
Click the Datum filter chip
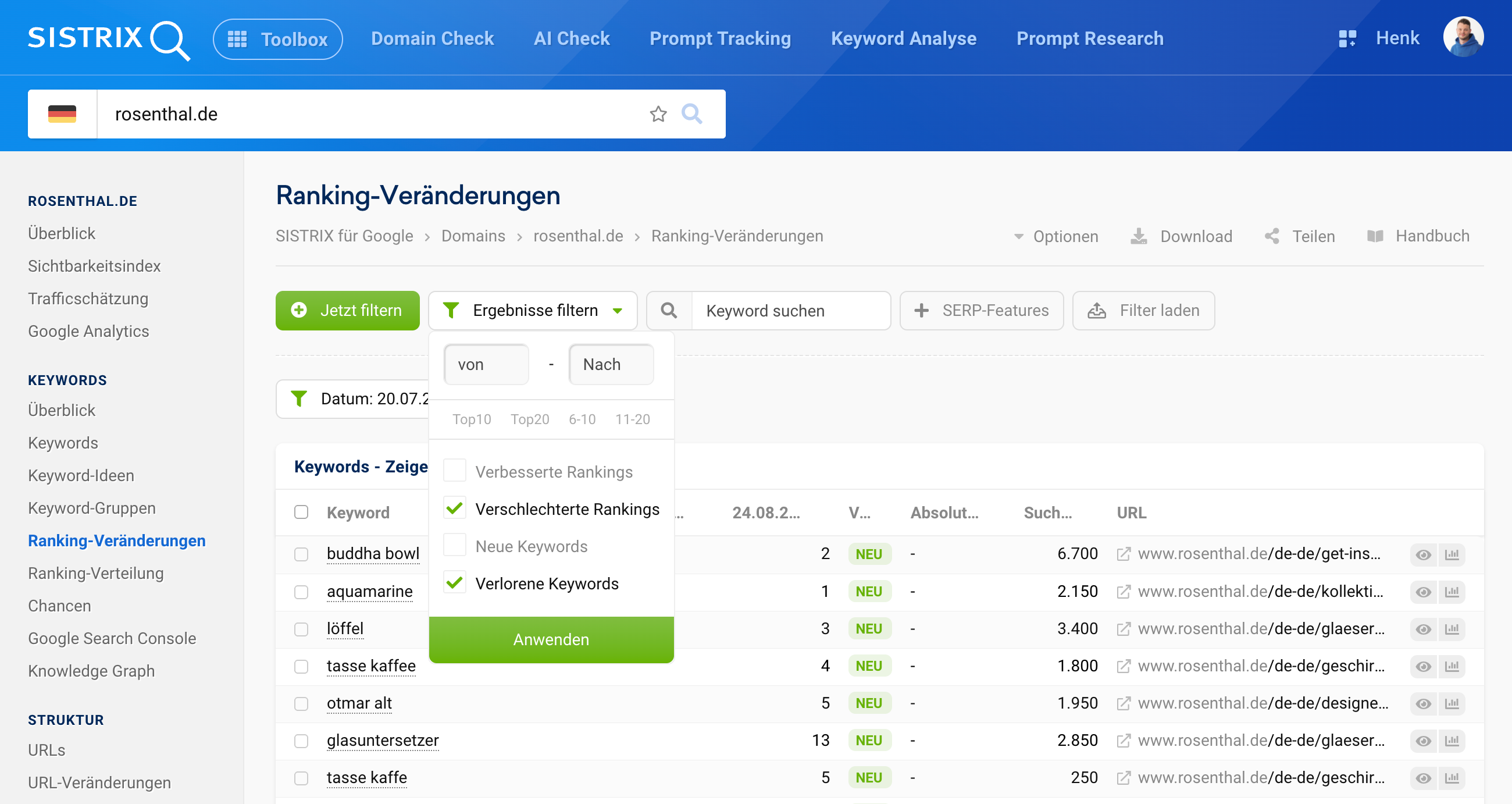353,399
